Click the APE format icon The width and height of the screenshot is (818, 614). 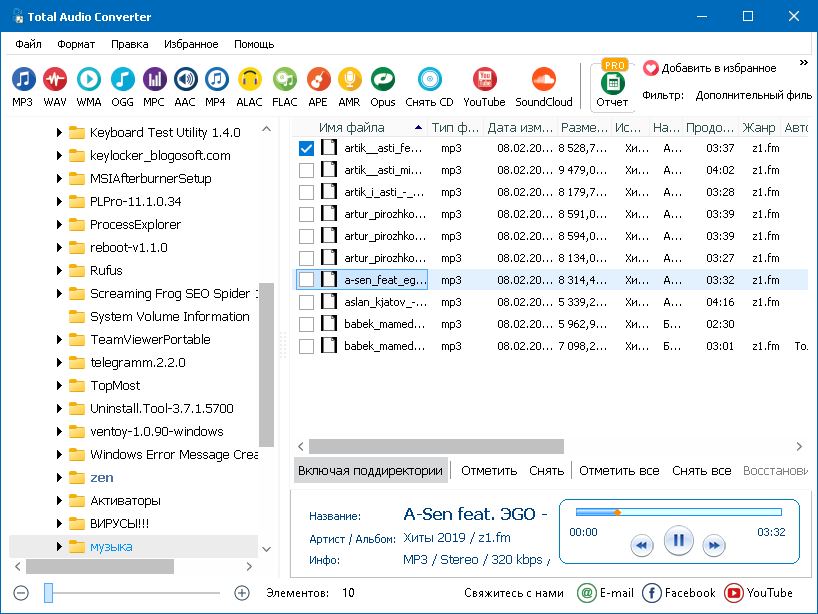click(318, 80)
